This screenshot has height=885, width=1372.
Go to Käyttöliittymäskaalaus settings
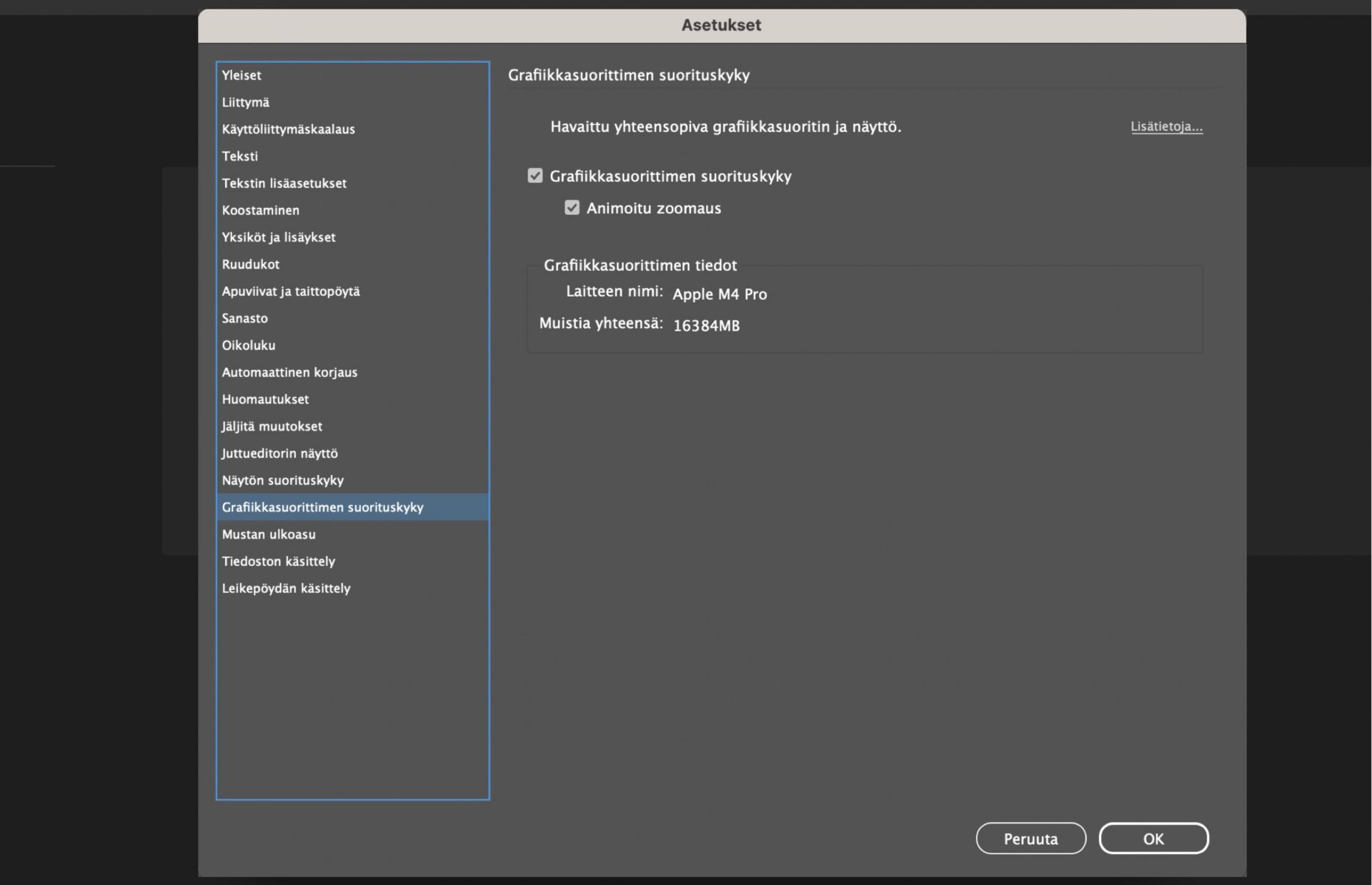point(288,129)
